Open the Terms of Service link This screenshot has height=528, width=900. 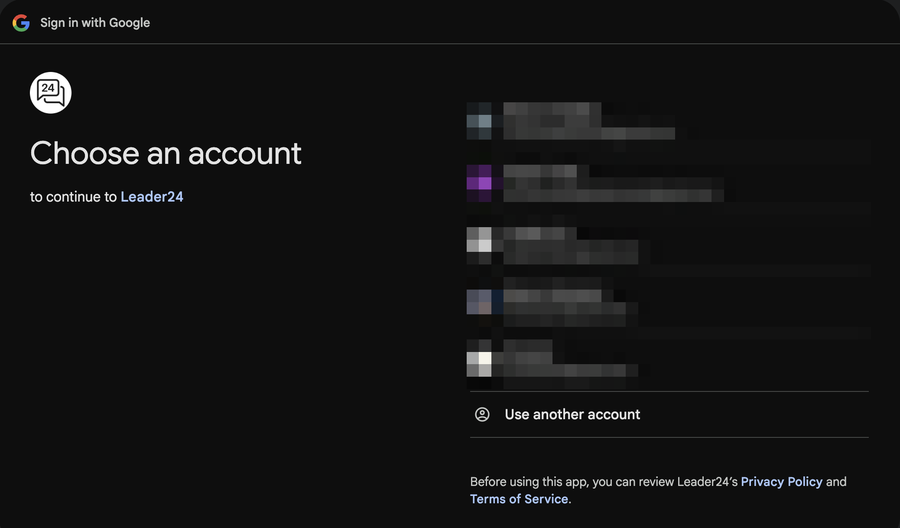pyautogui.click(x=519, y=499)
